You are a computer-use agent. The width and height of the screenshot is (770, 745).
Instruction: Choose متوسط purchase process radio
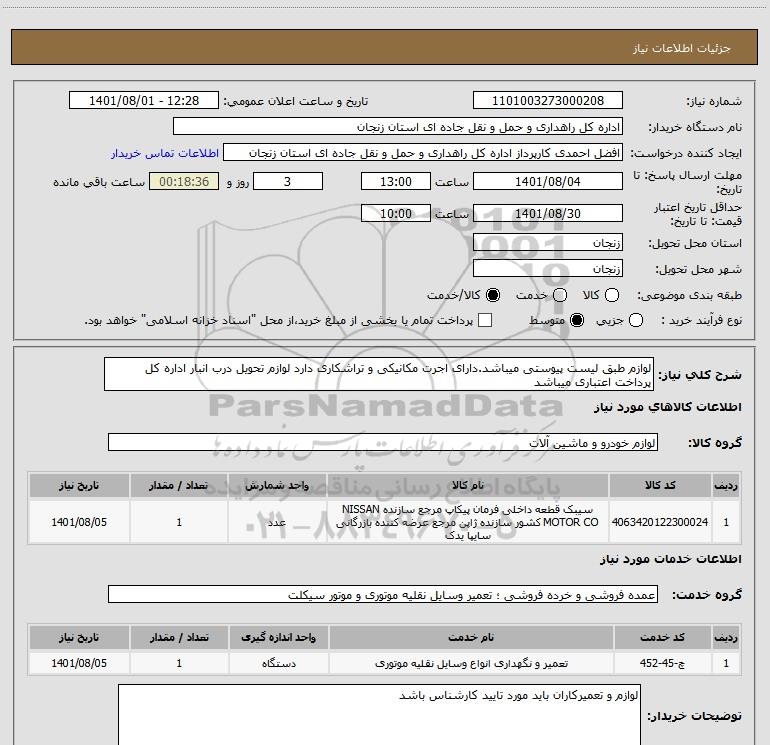click(577, 320)
